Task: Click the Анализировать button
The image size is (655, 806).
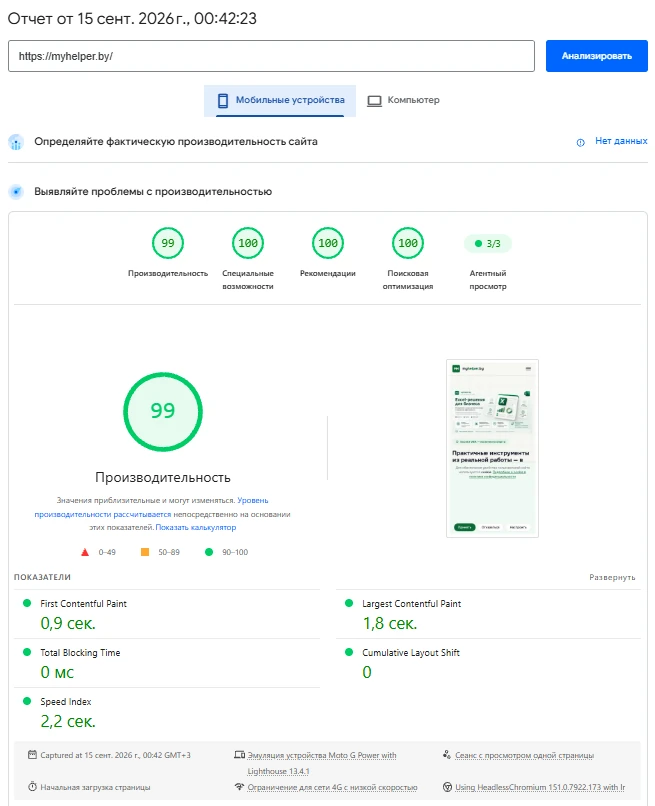Action: pyautogui.click(x=596, y=56)
